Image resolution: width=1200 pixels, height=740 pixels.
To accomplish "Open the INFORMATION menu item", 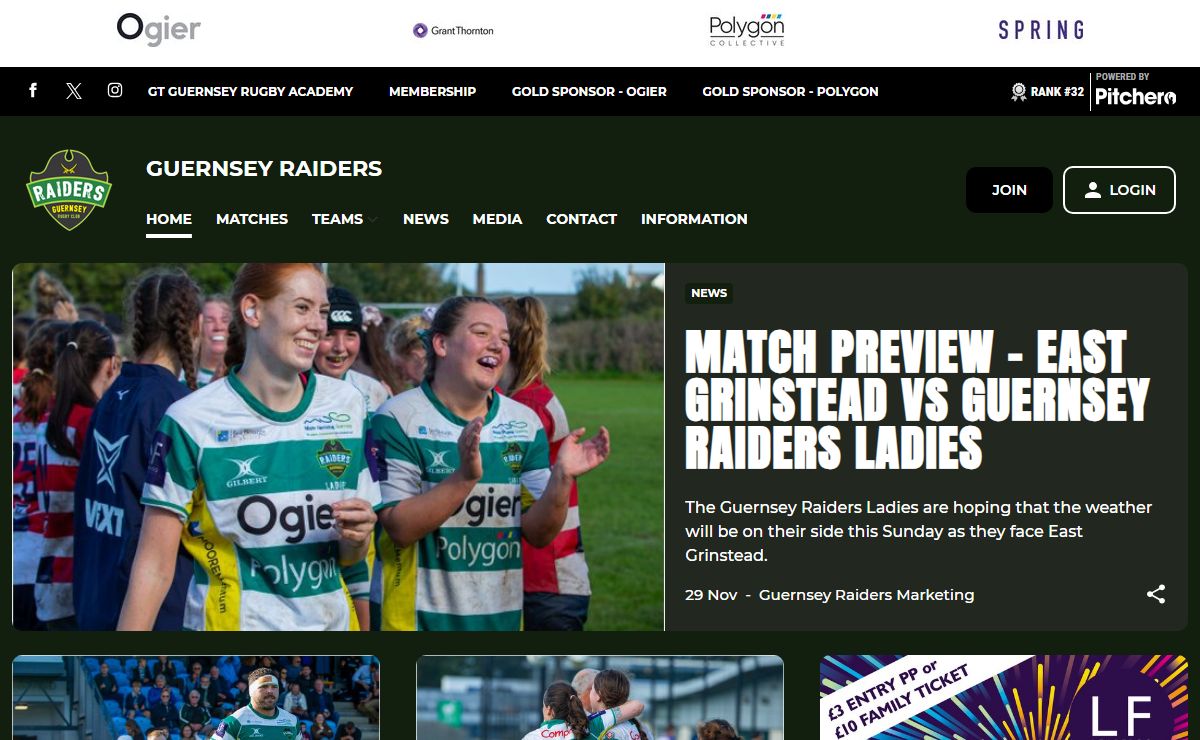I will pyautogui.click(x=694, y=219).
